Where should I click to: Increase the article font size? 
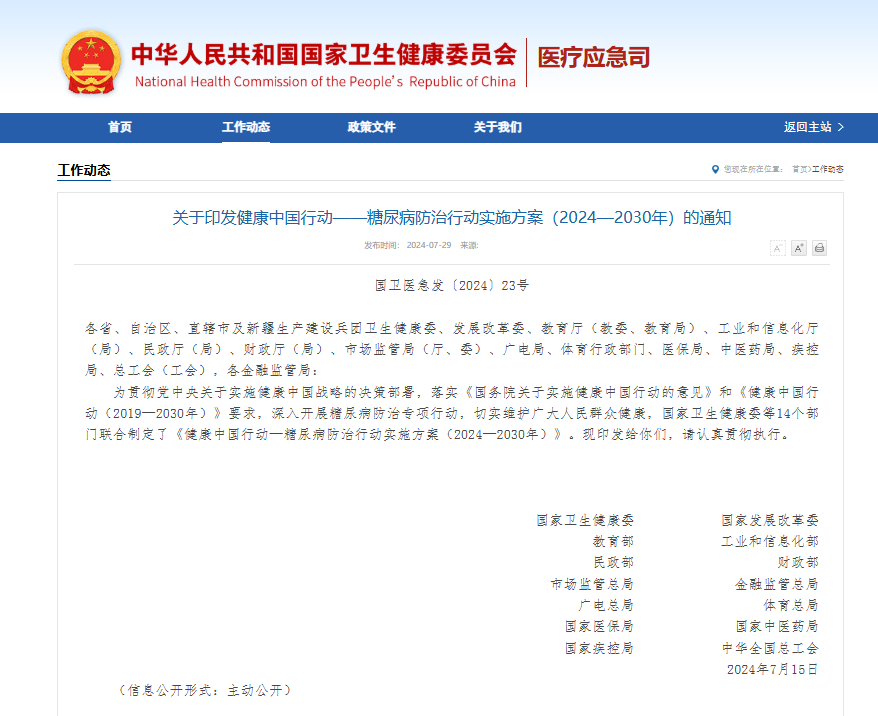point(798,248)
